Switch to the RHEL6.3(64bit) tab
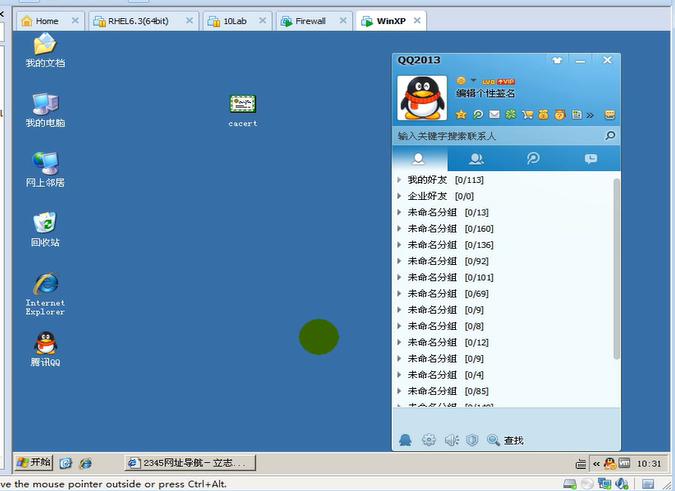The width and height of the screenshot is (675, 491). (x=144, y=21)
